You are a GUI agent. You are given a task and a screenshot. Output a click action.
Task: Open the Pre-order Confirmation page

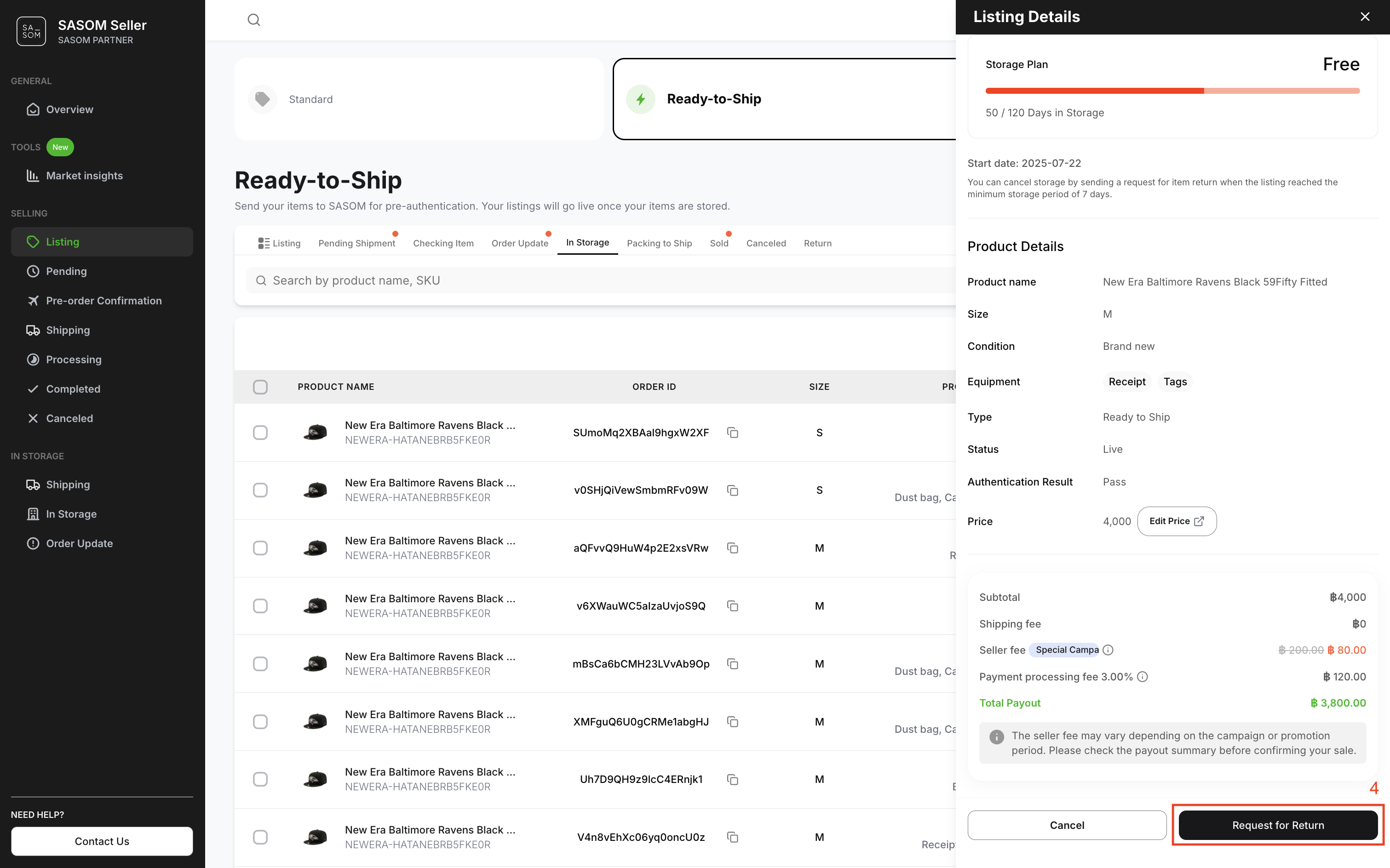coord(103,301)
